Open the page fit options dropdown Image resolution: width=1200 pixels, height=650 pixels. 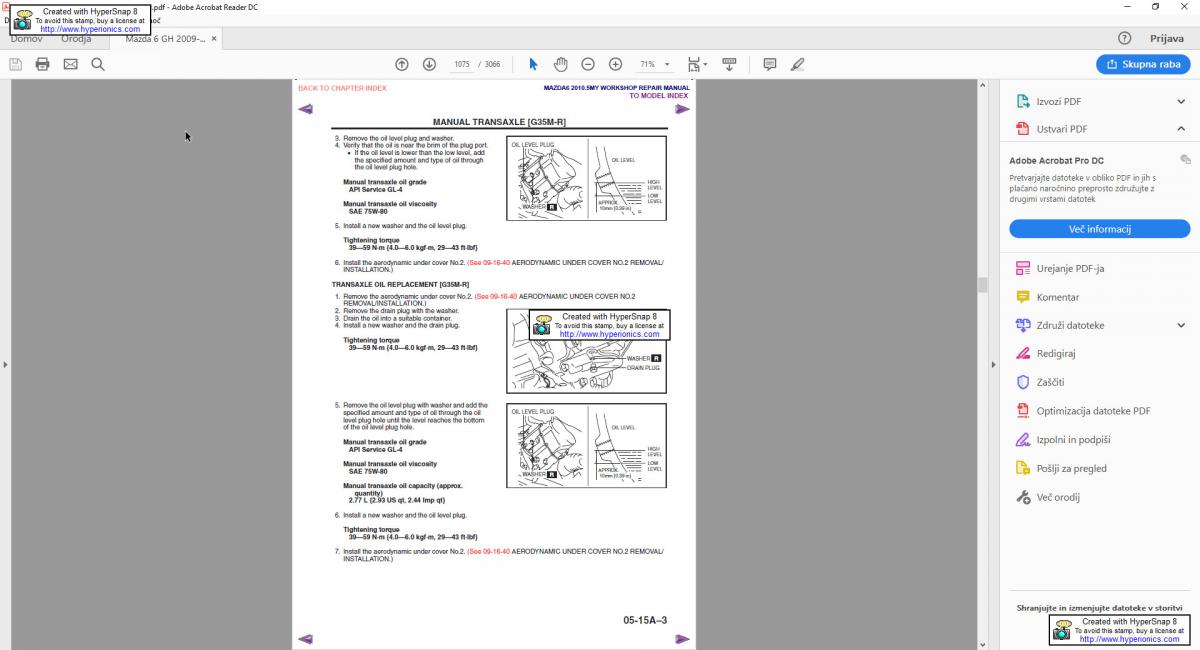coord(696,64)
